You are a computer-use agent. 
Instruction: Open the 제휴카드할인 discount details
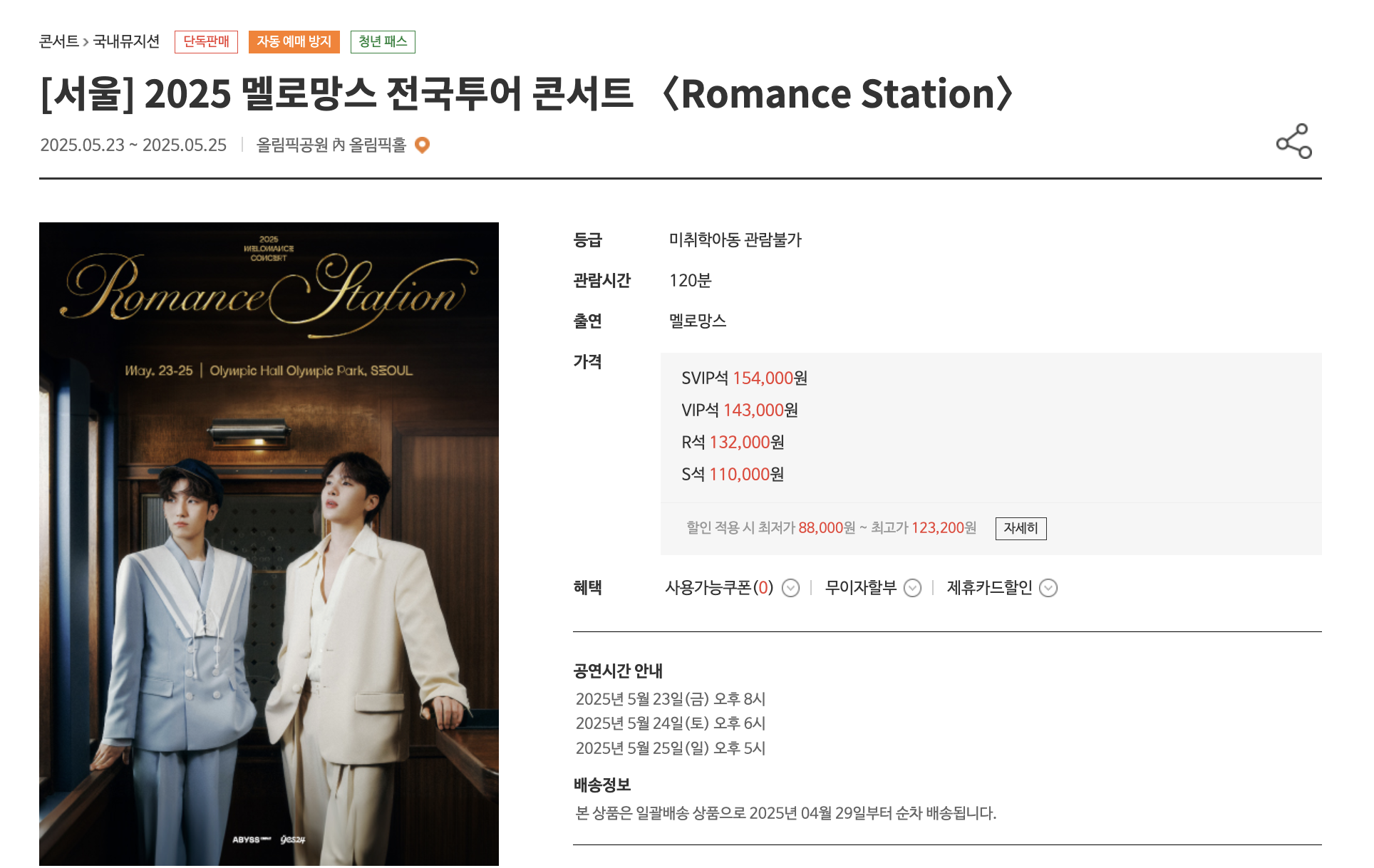1047,587
